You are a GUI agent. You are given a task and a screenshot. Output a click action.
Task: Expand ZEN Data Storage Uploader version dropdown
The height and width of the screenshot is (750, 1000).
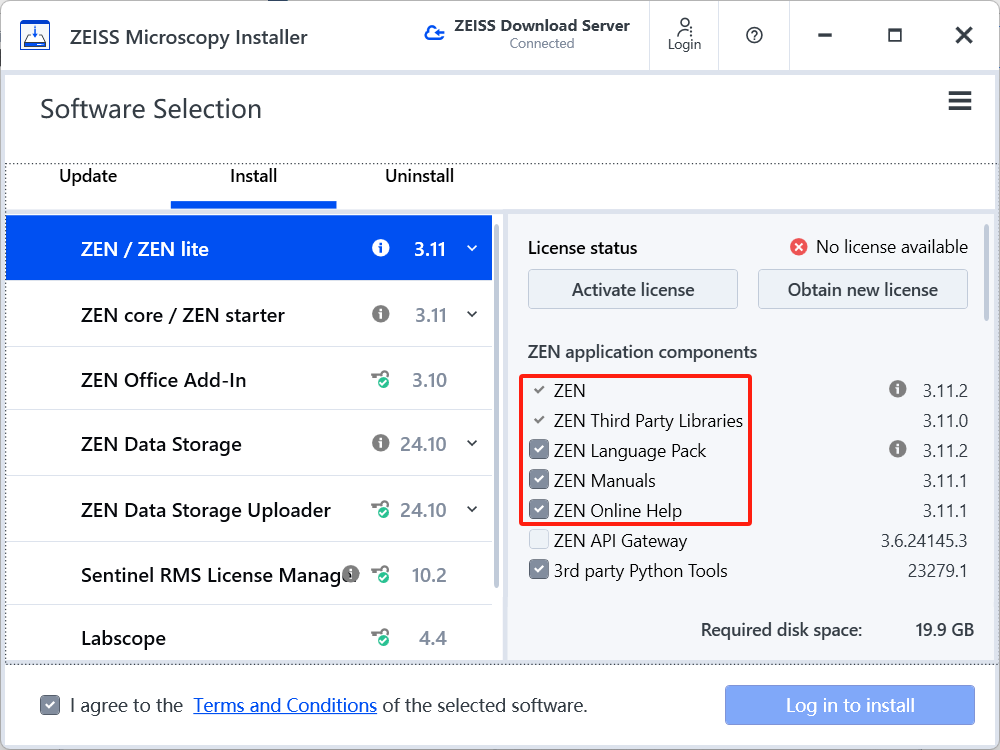coord(472,509)
